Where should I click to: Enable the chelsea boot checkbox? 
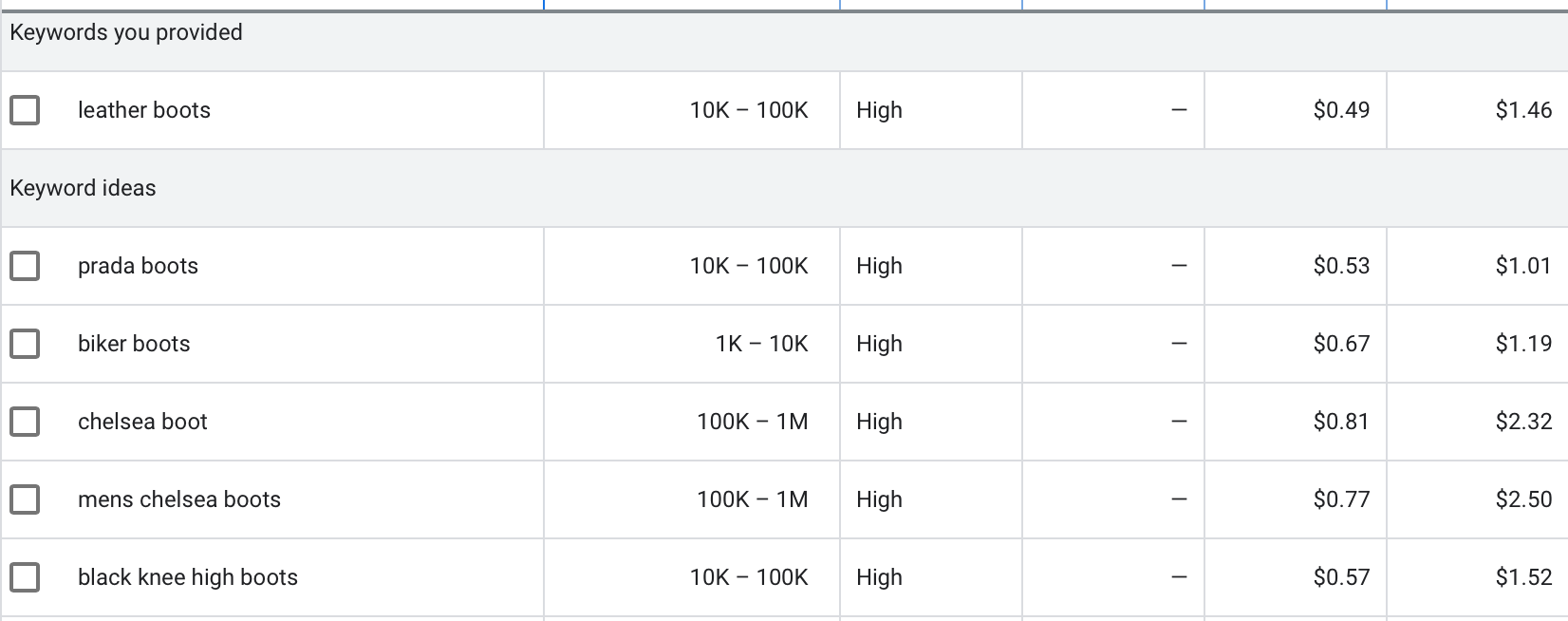(25, 422)
